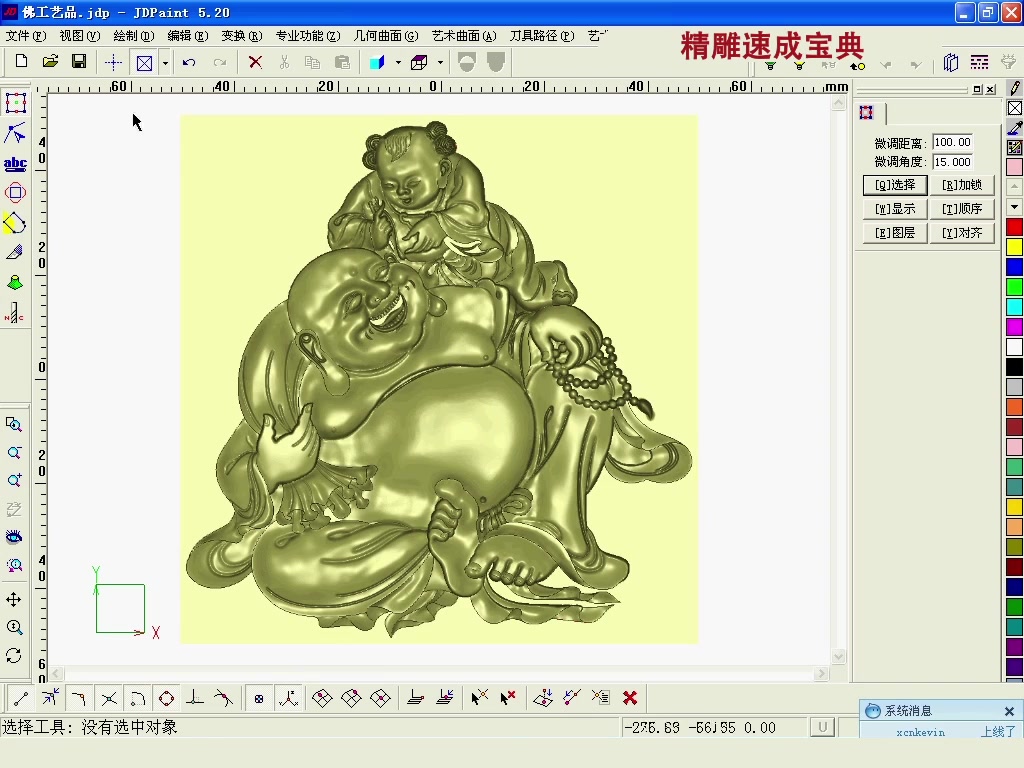The height and width of the screenshot is (768, 1024).
Task: Select the pan move-view tool in left toolbar
Action: pyautogui.click(x=14, y=597)
